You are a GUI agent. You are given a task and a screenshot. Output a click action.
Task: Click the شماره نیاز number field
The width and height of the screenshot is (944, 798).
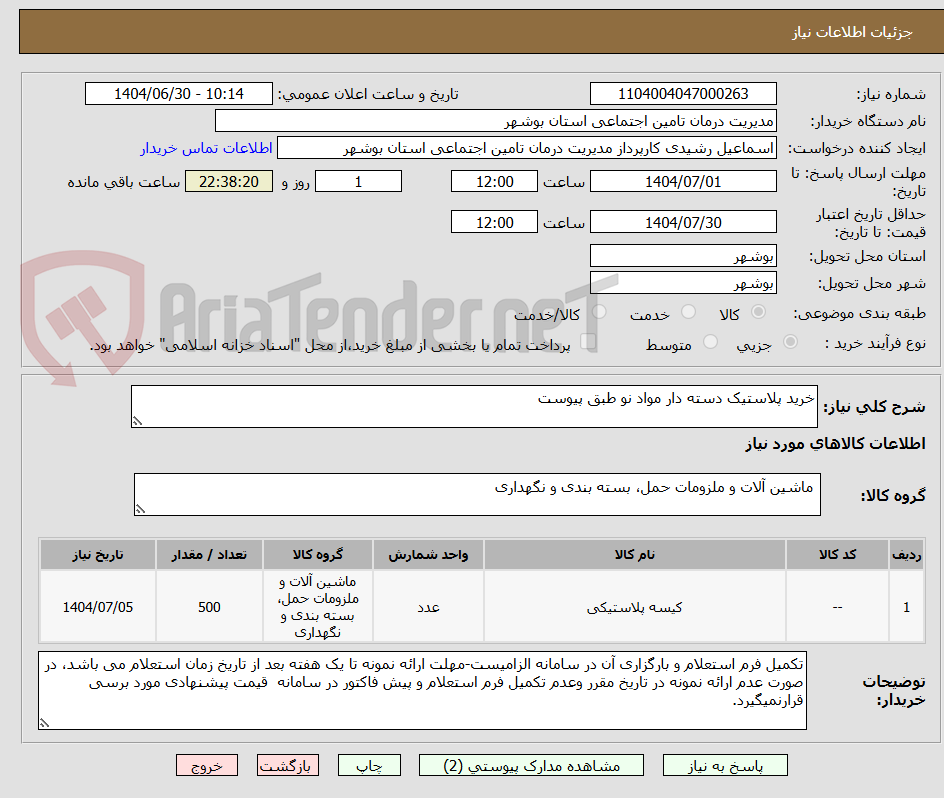[683, 93]
